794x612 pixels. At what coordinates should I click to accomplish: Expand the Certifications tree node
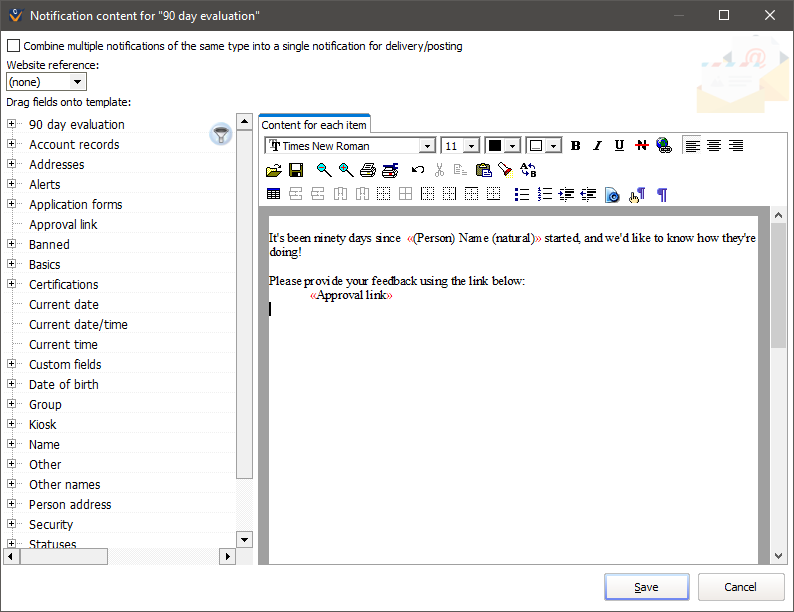[x=12, y=284]
